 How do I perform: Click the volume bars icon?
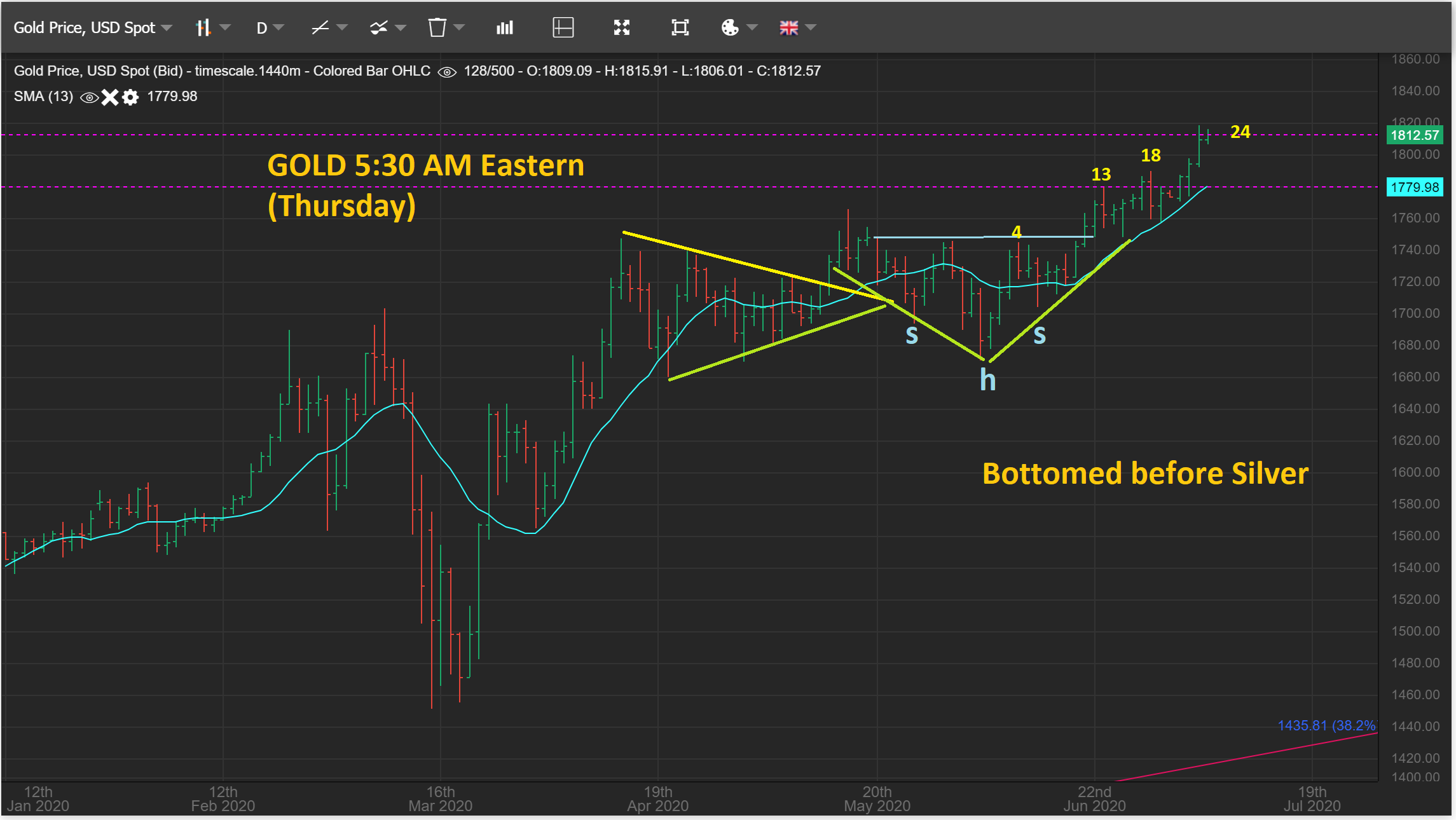(x=505, y=27)
